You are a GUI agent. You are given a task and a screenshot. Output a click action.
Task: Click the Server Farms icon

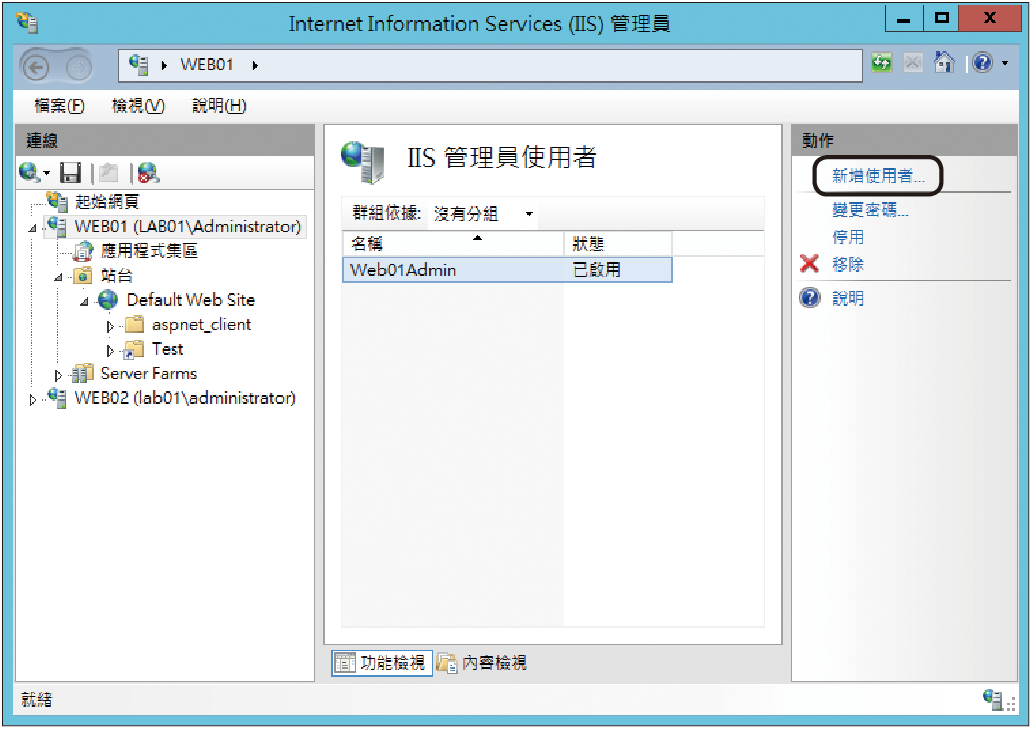pyautogui.click(x=83, y=373)
